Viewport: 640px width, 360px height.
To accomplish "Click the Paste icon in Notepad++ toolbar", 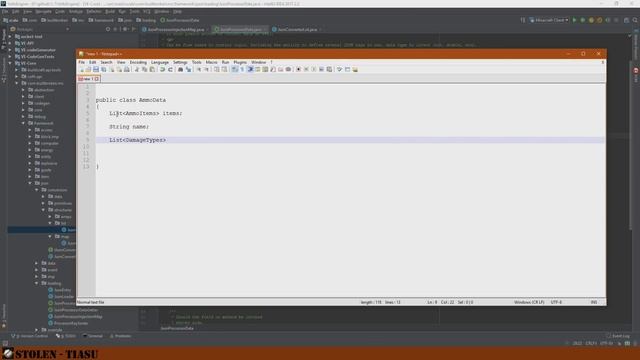I will [x=152, y=69].
